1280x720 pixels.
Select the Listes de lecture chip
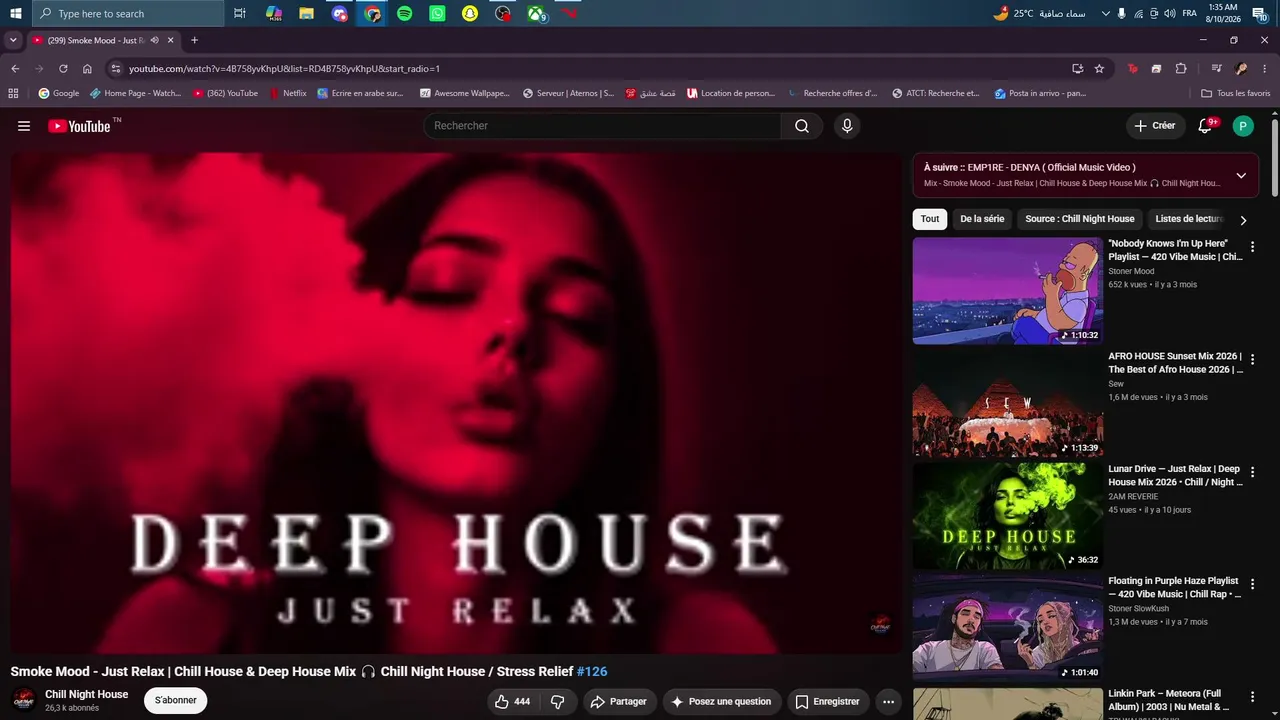(1189, 219)
